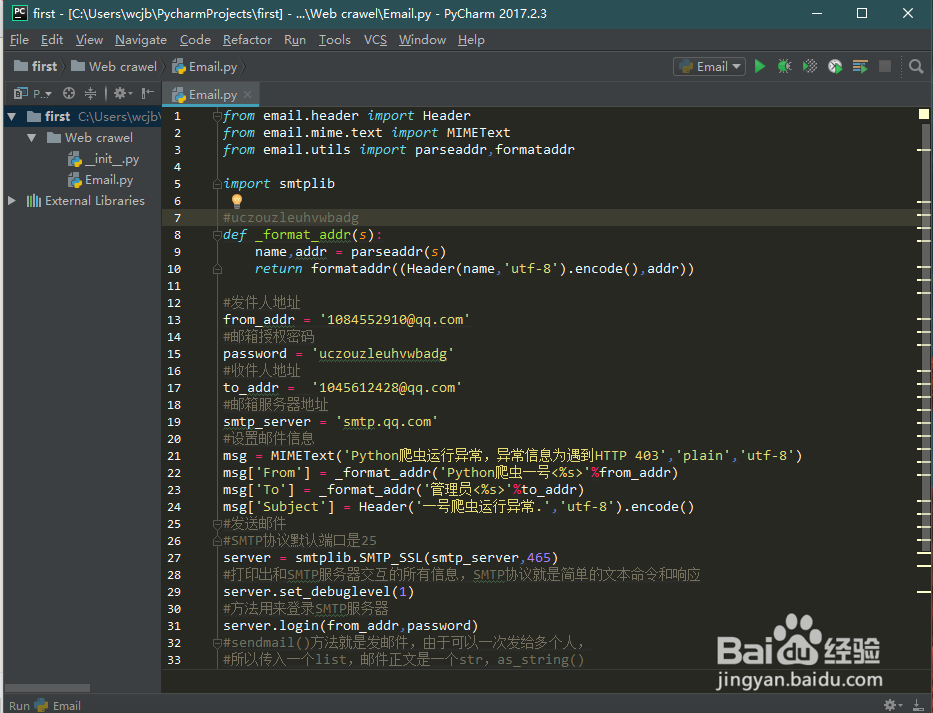Click port number 465 on line 27
The image size is (933, 713).
tap(538, 558)
